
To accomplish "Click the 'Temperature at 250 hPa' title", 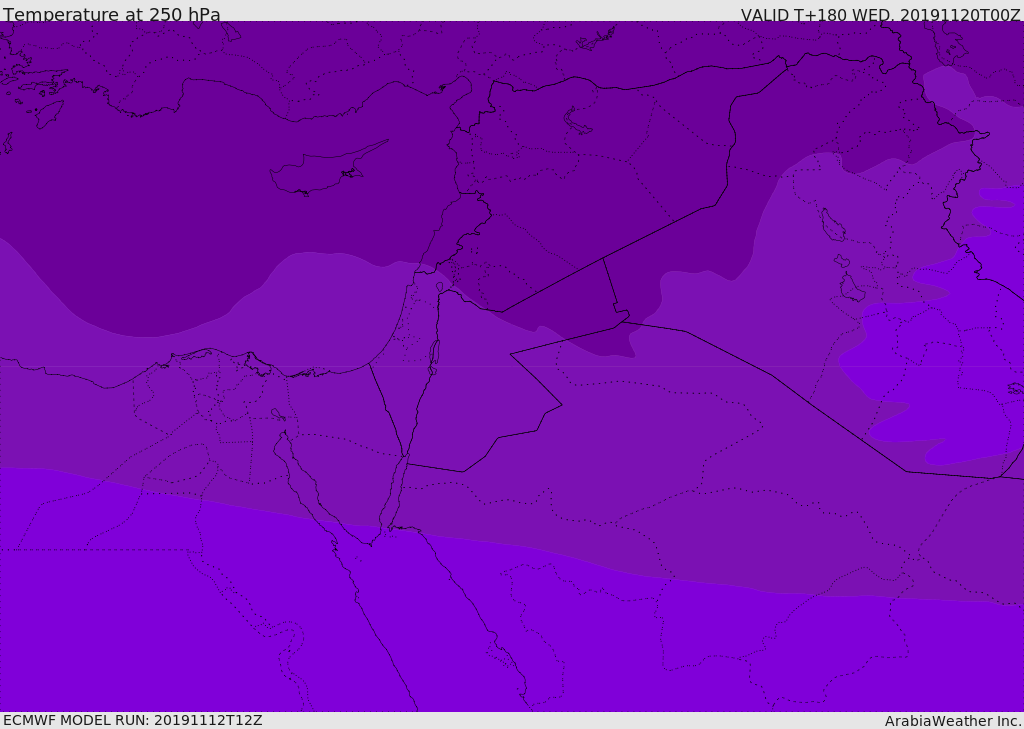I will (x=112, y=14).
